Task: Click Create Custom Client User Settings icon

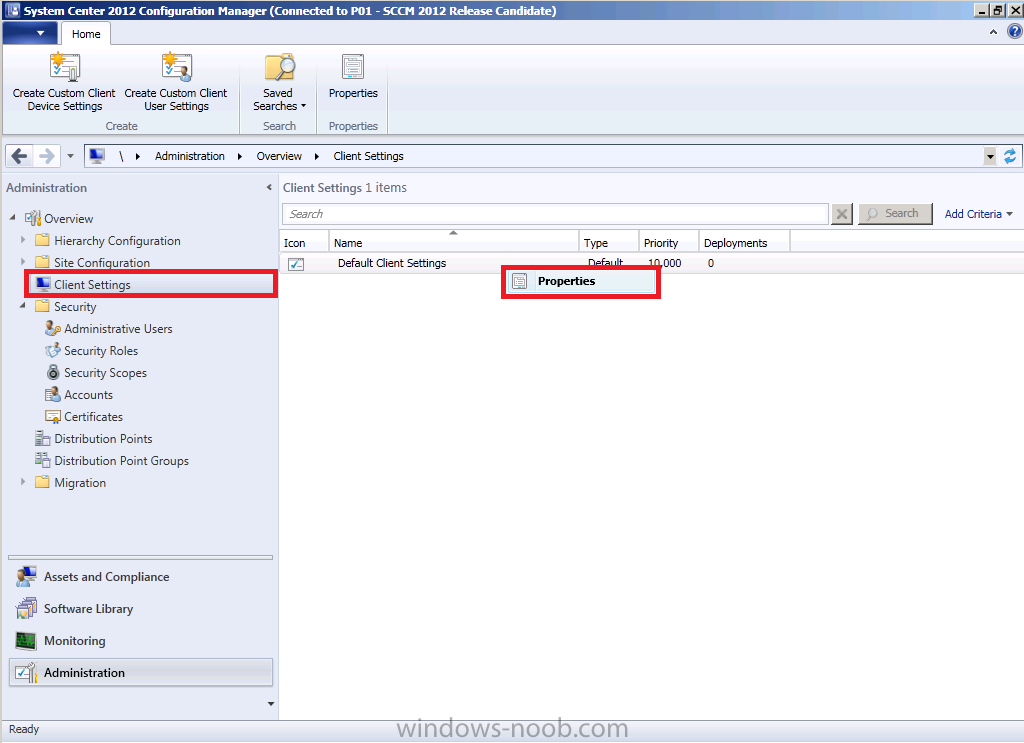Action: tap(176, 67)
